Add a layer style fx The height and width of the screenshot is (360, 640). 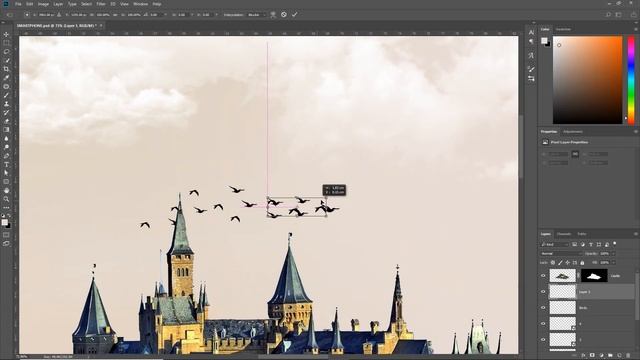point(583,356)
